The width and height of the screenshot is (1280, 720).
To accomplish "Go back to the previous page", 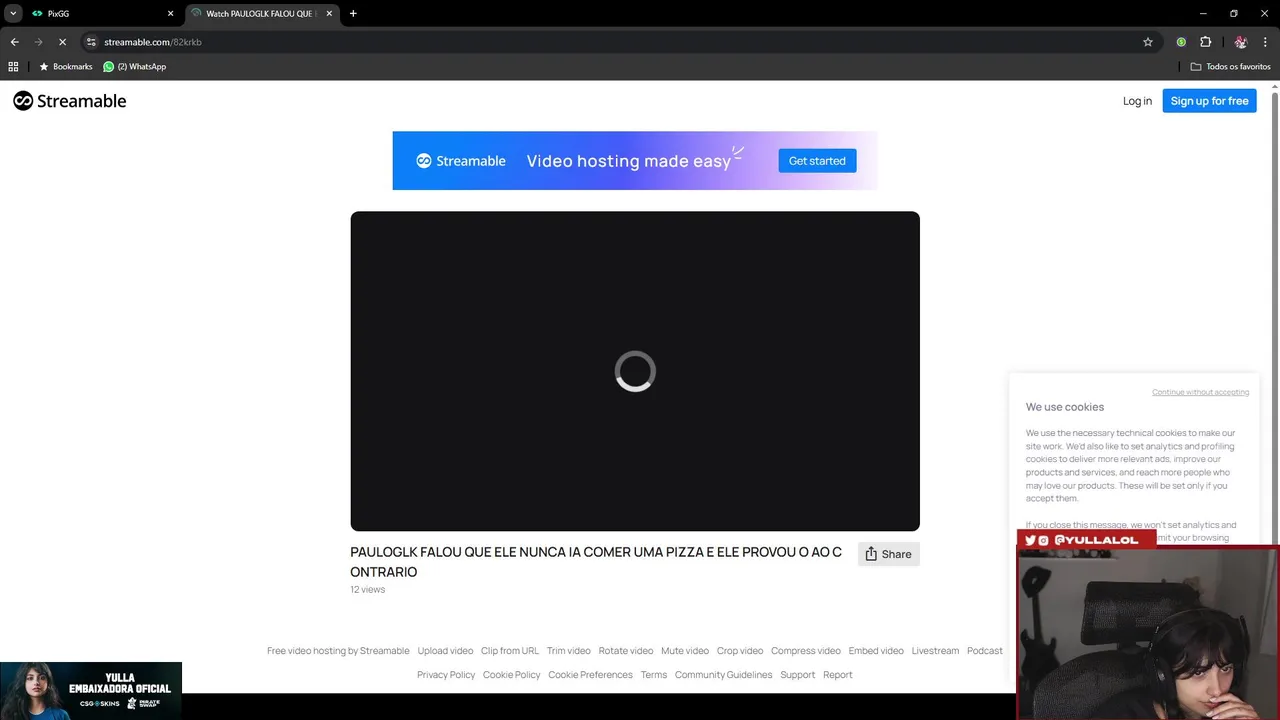I will [14, 42].
